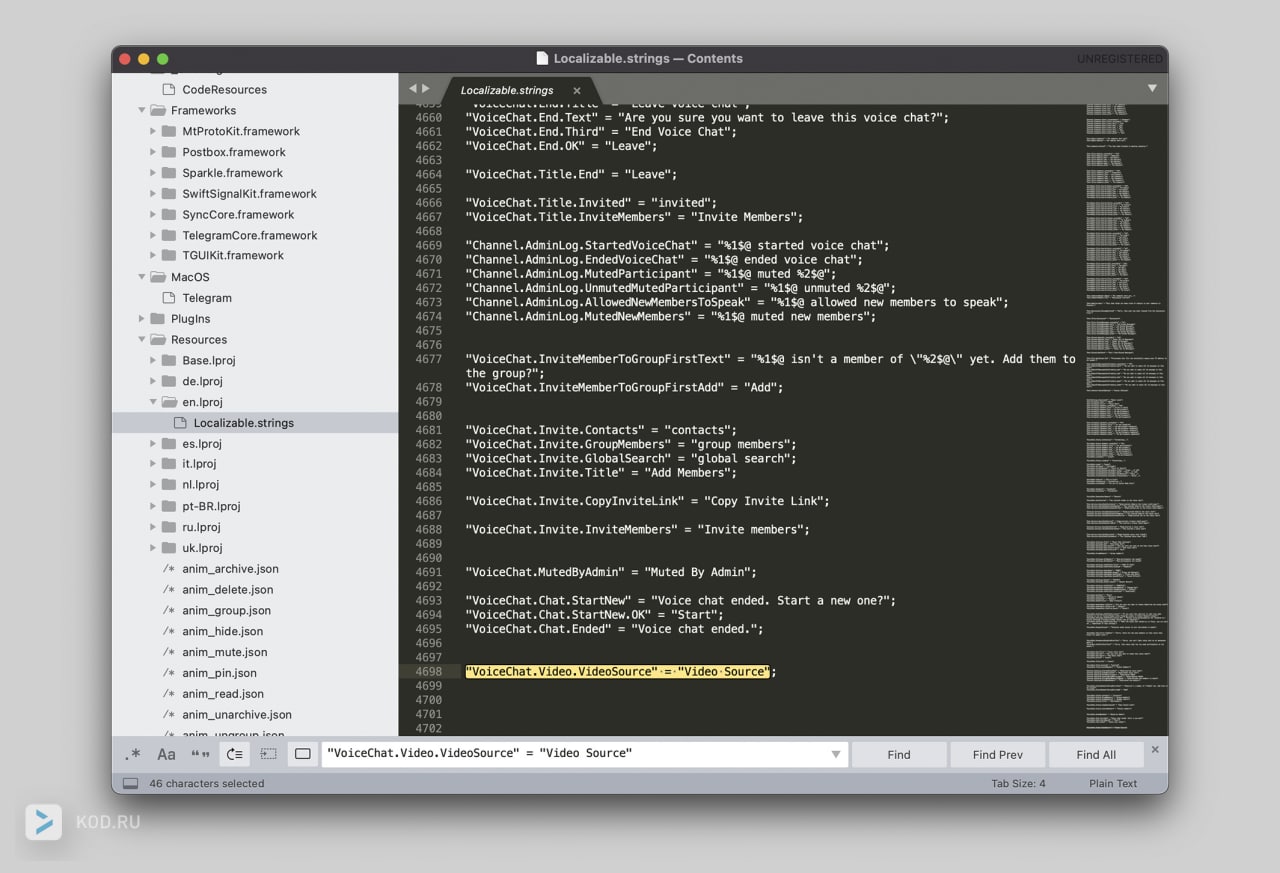1280x873 pixels.
Task: Click the SyncCore.framework folder icon
Action: pyautogui.click(x=169, y=214)
